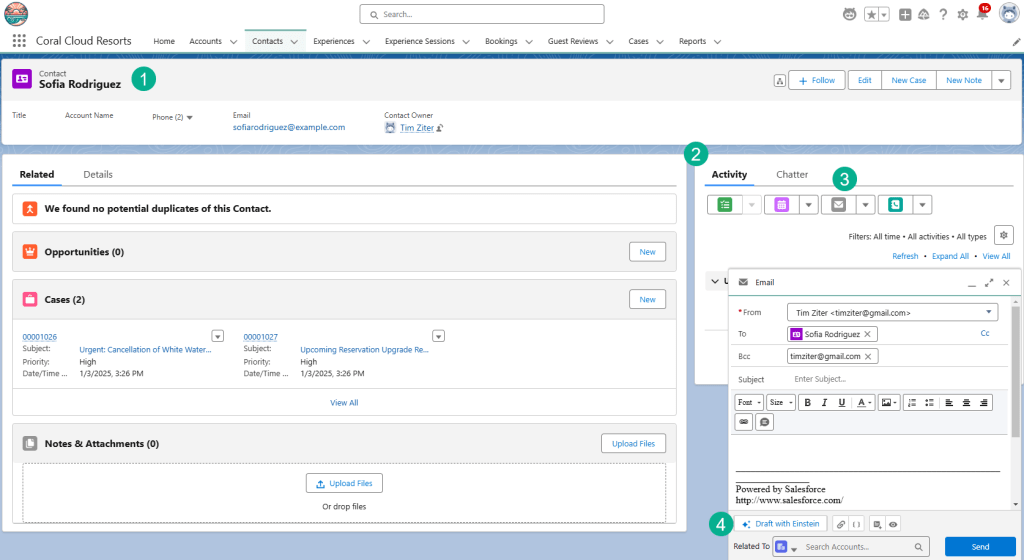
Task: Click the Log a Call phone icon
Action: (895, 204)
